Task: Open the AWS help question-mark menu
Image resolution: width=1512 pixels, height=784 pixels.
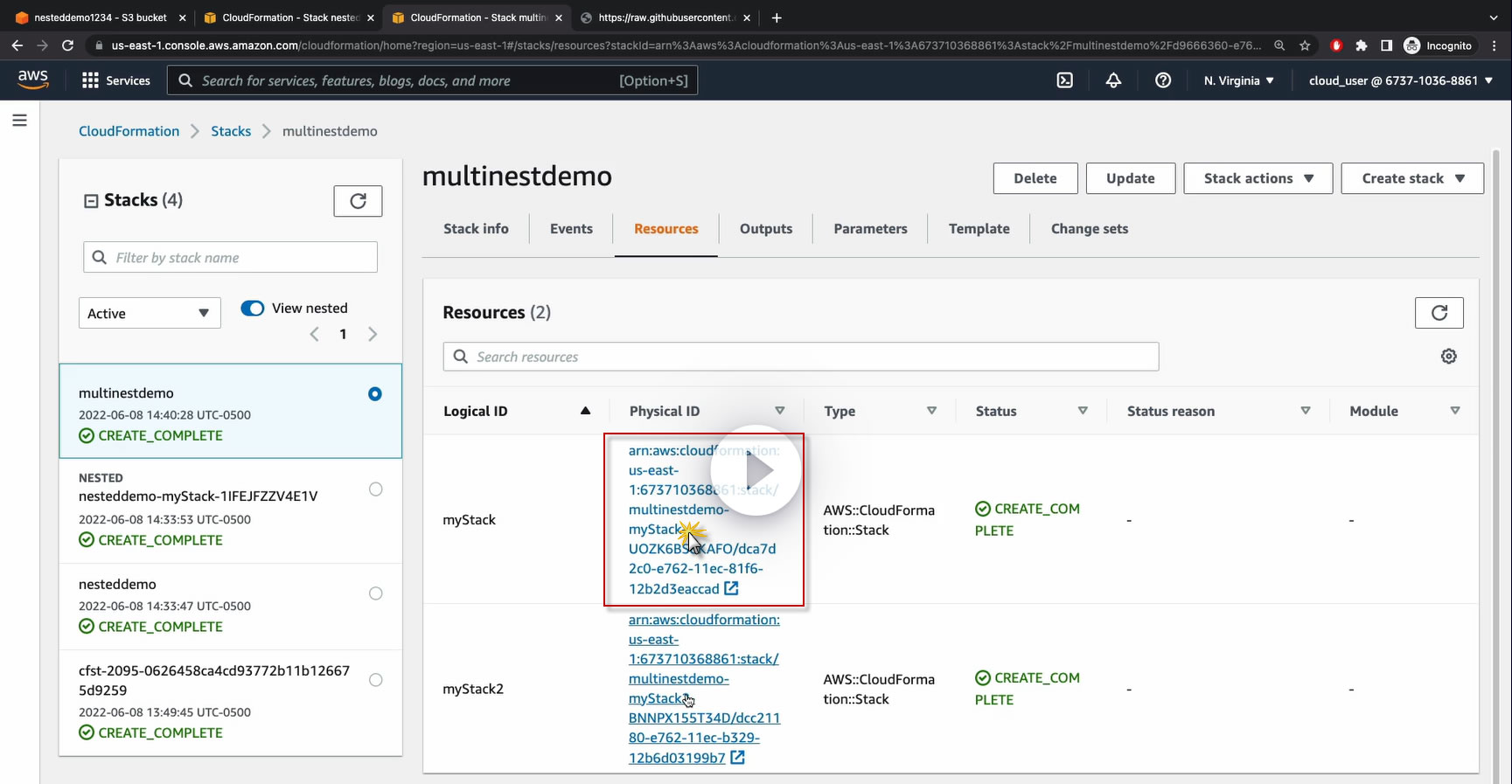Action: [1163, 80]
